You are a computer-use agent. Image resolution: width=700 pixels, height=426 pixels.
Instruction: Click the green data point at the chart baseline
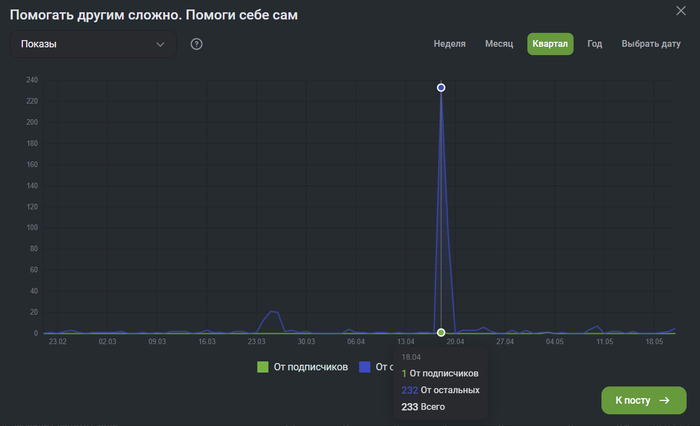(441, 332)
